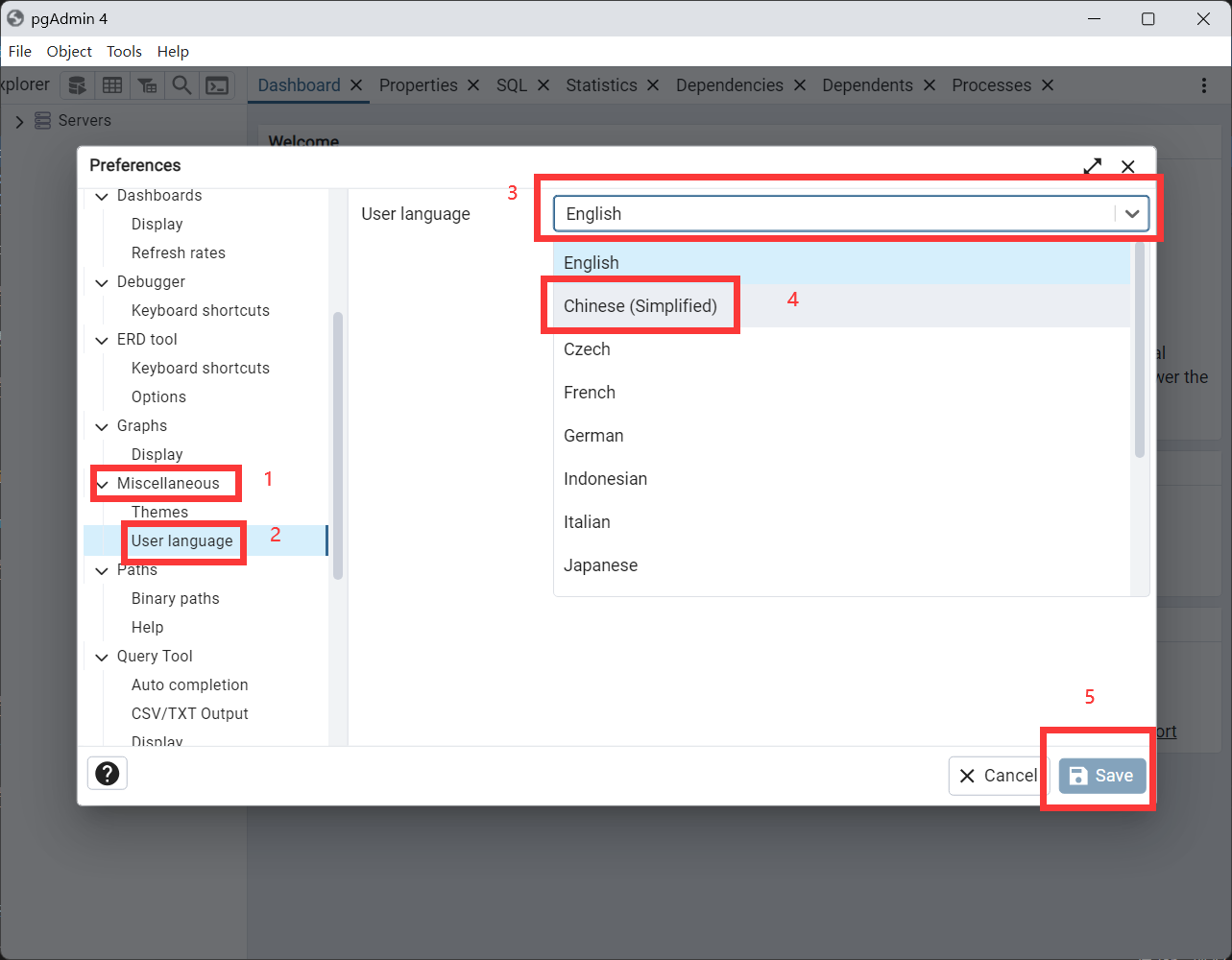This screenshot has width=1232, height=960.
Task: Maximize the Preferences dialog
Action: (x=1092, y=166)
